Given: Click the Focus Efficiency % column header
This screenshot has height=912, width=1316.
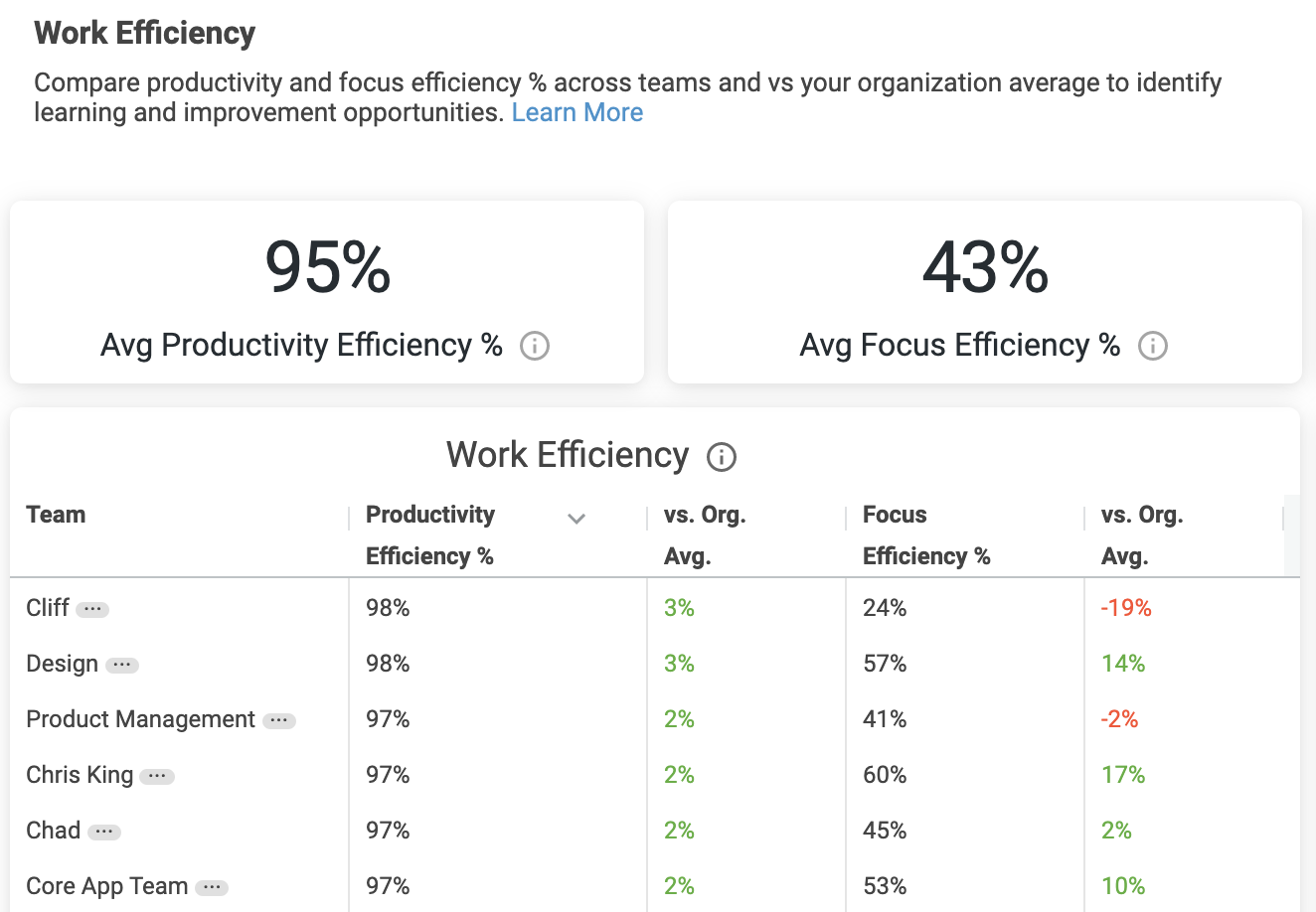Looking at the screenshot, I should pyautogui.click(x=925, y=534).
